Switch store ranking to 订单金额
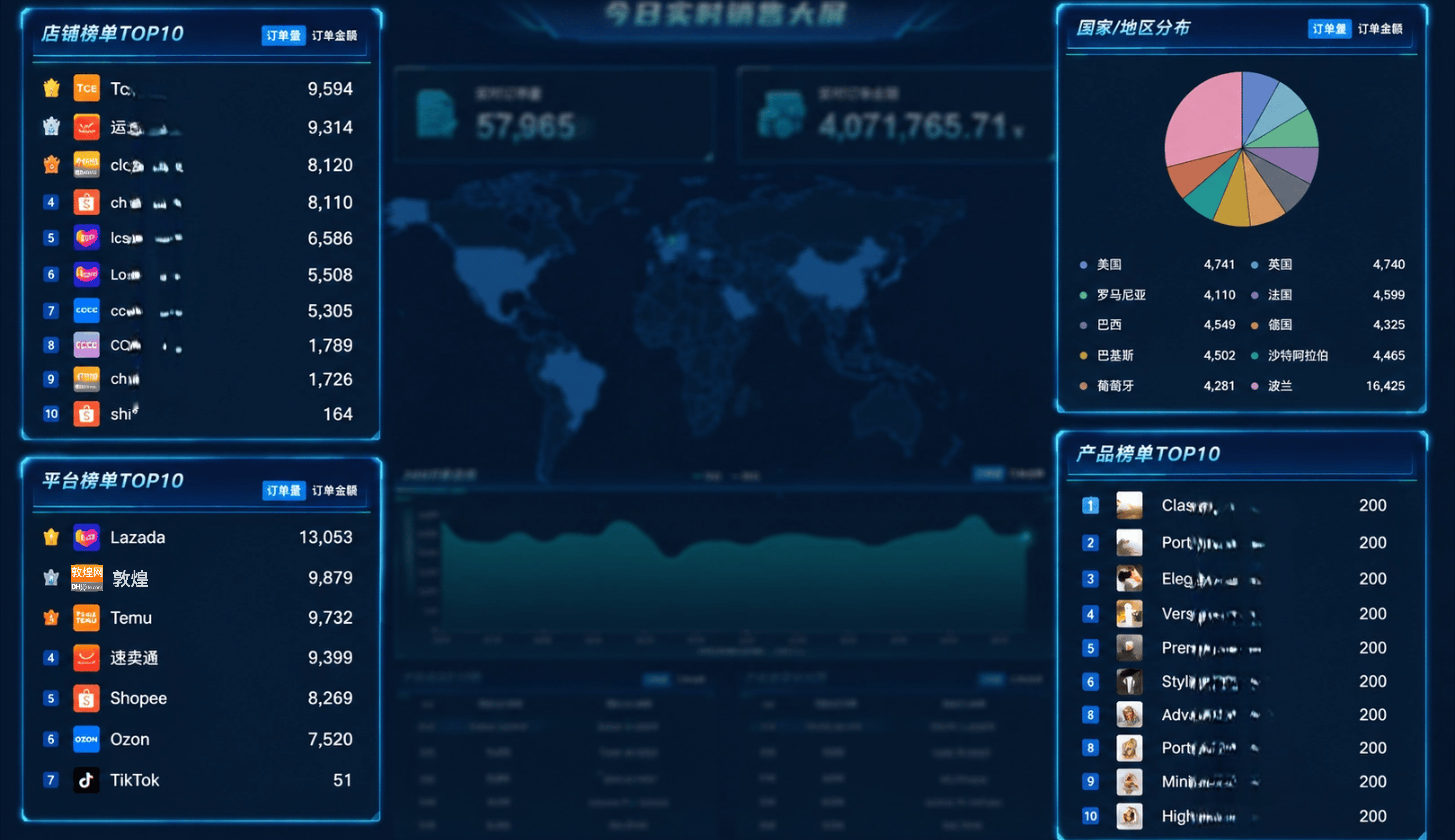 point(335,35)
